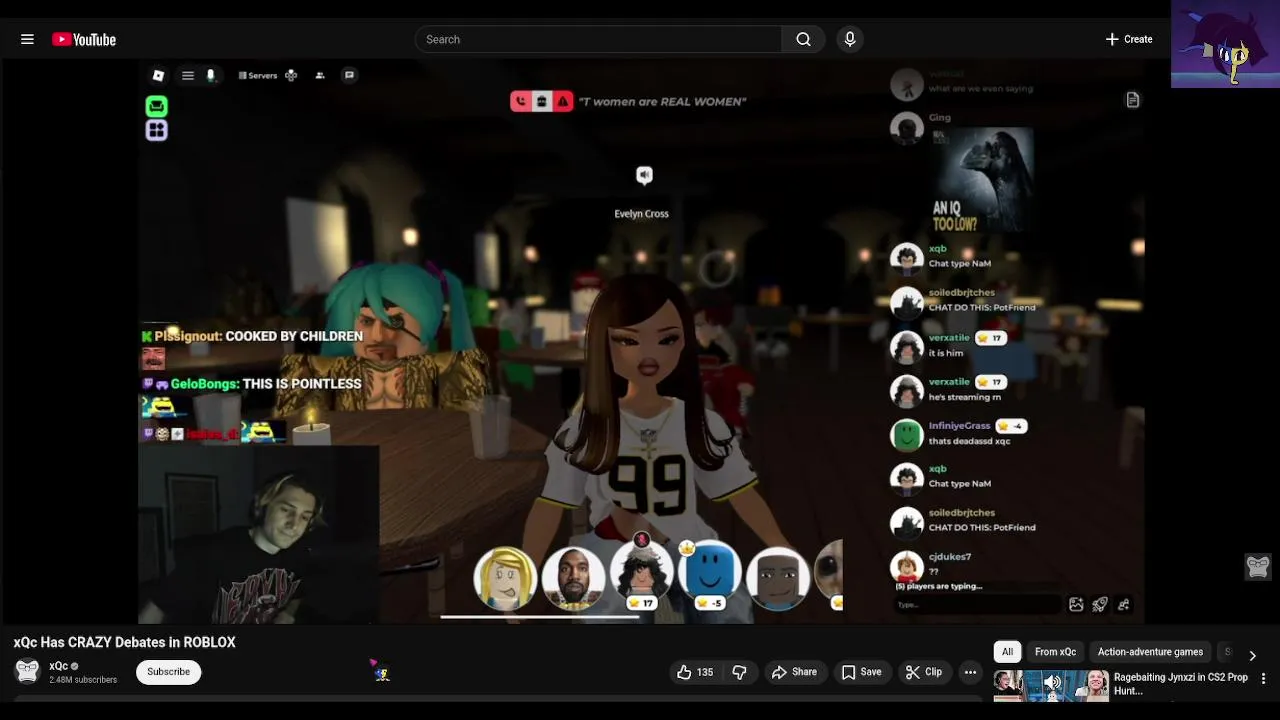Click the image attach icon in chat
The width and height of the screenshot is (1280, 720).
1076,604
